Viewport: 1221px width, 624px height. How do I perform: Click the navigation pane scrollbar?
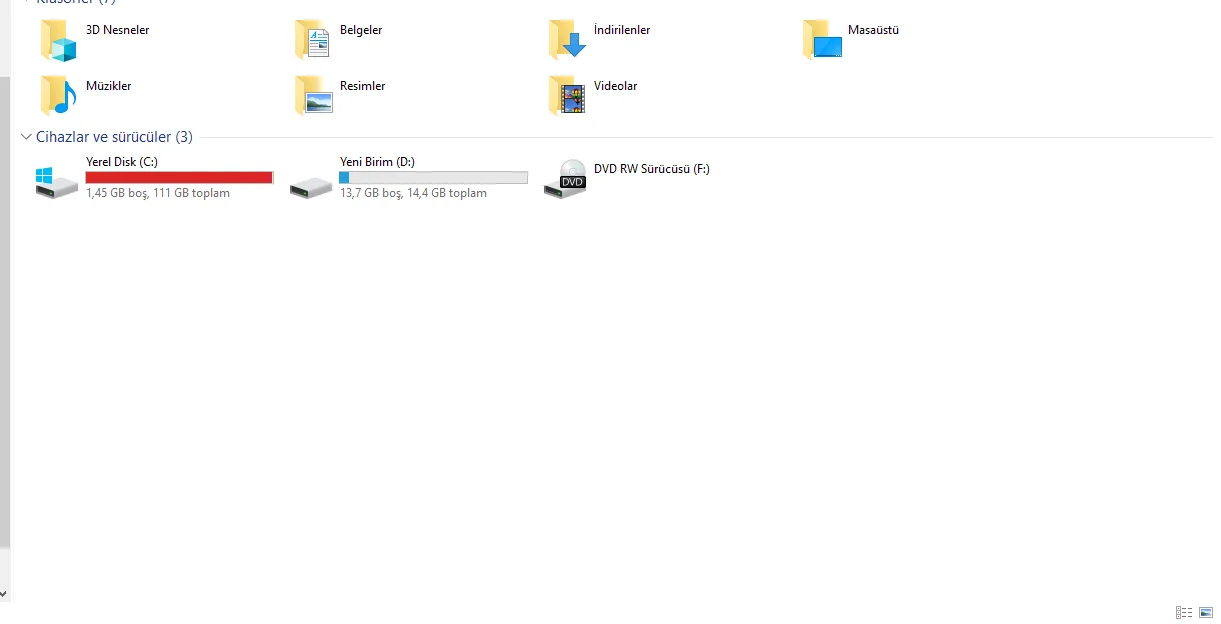pyautogui.click(x=5, y=312)
